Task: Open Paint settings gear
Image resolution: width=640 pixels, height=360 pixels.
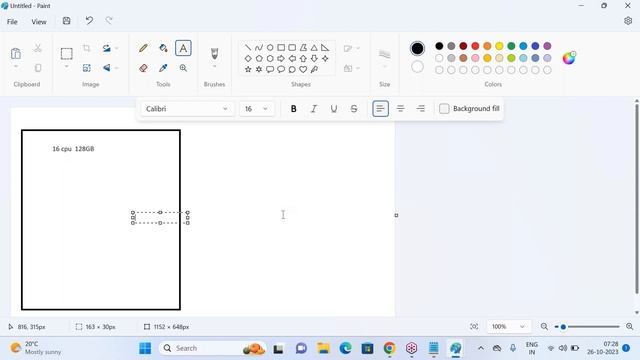Action: click(x=628, y=21)
